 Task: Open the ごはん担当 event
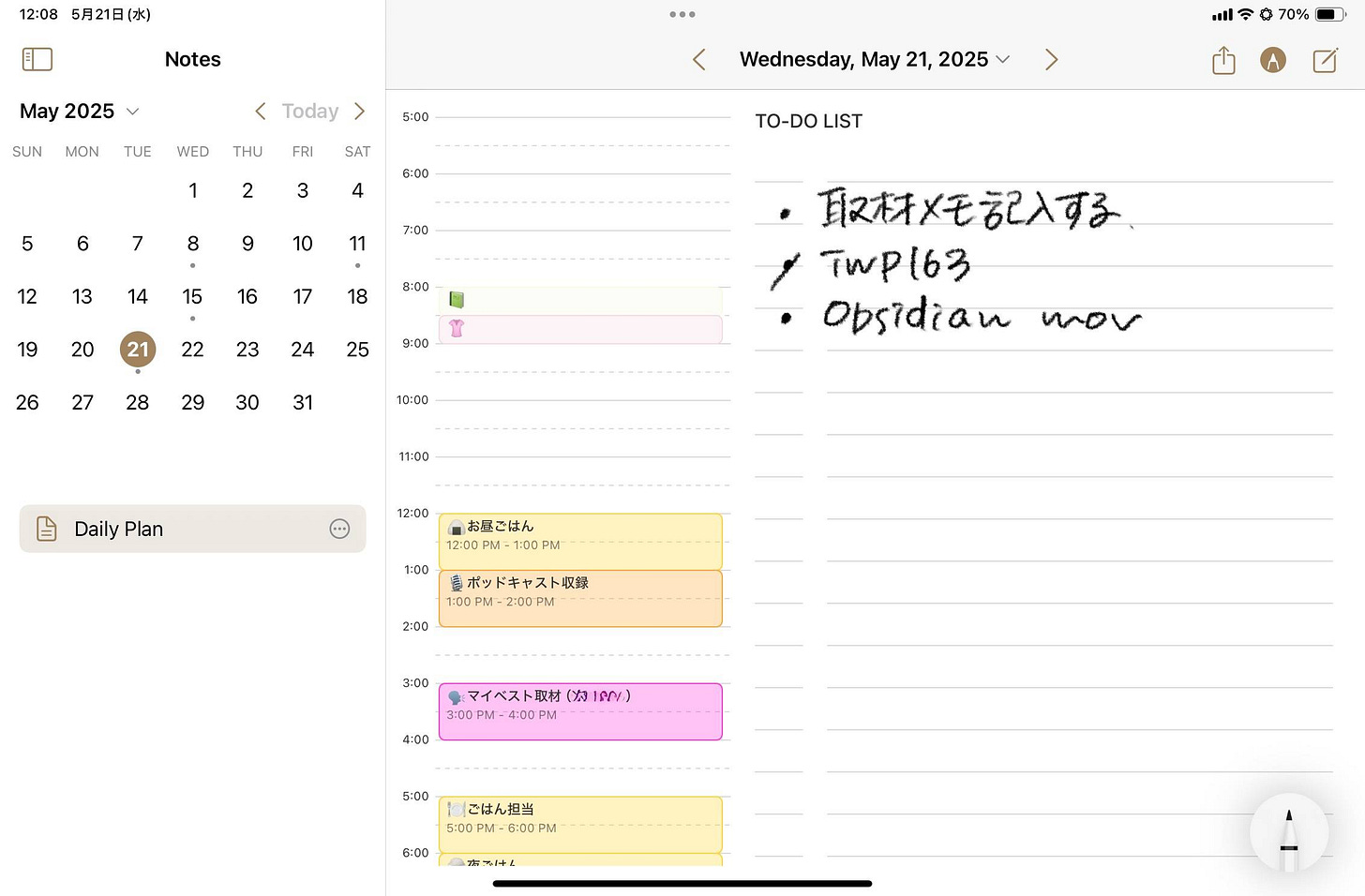(x=580, y=824)
